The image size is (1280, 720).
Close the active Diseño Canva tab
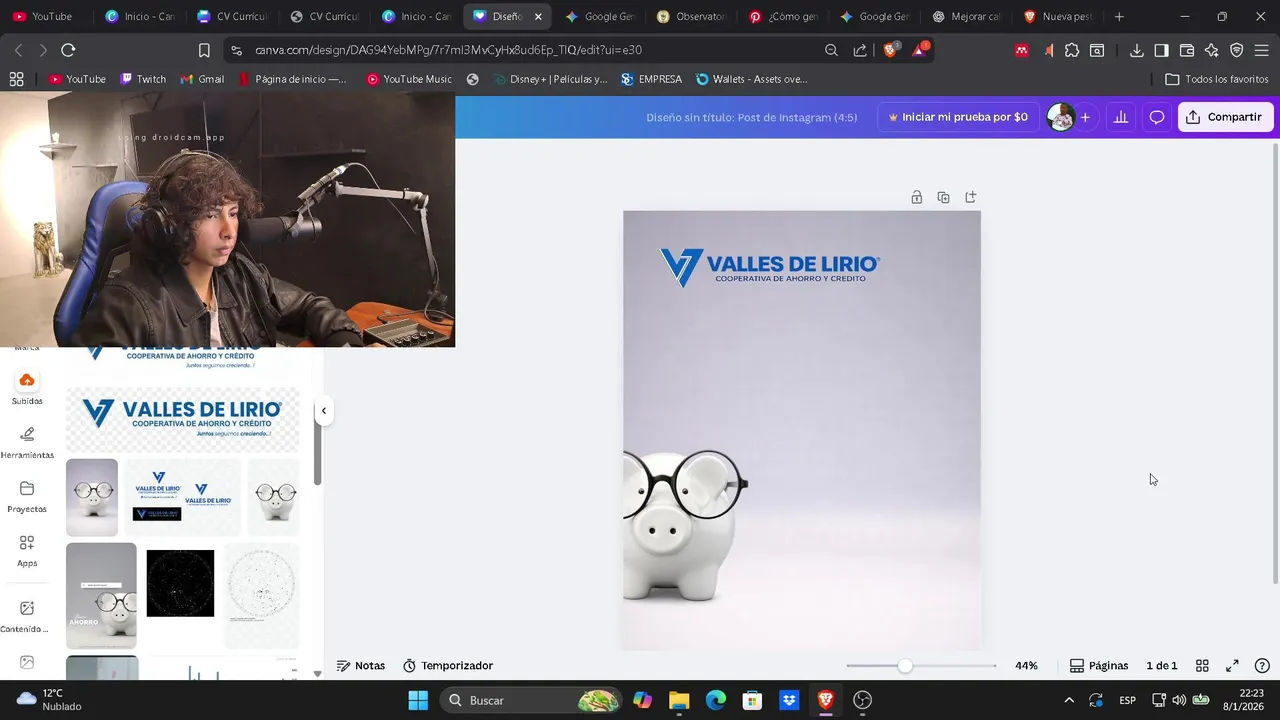coord(540,16)
